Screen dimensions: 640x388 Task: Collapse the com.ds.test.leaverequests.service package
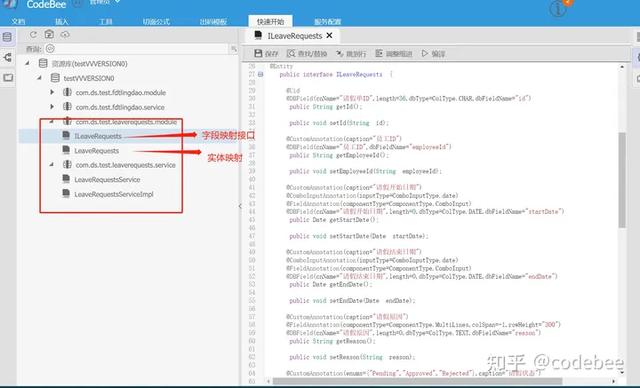point(51,164)
